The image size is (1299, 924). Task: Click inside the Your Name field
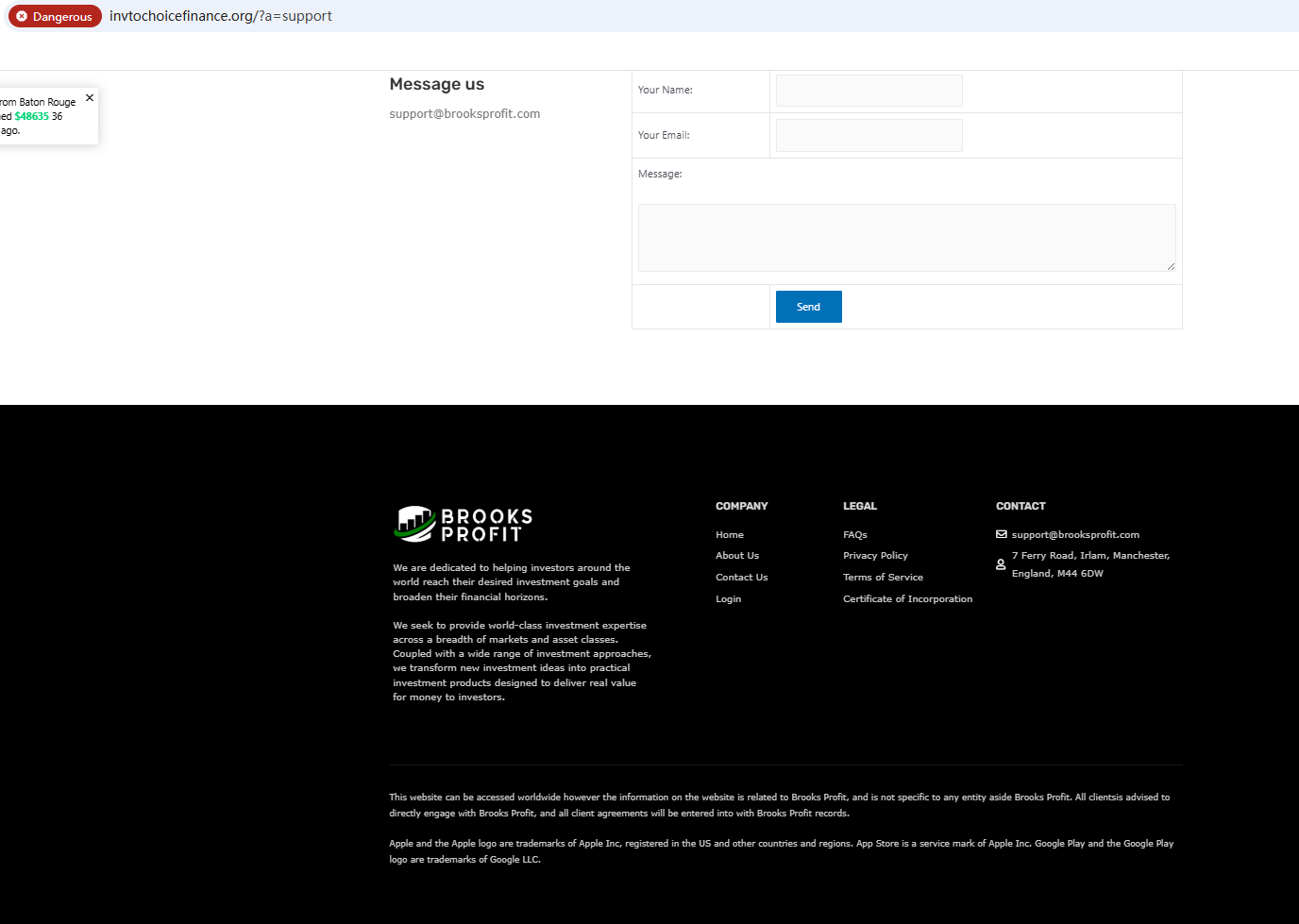click(869, 91)
